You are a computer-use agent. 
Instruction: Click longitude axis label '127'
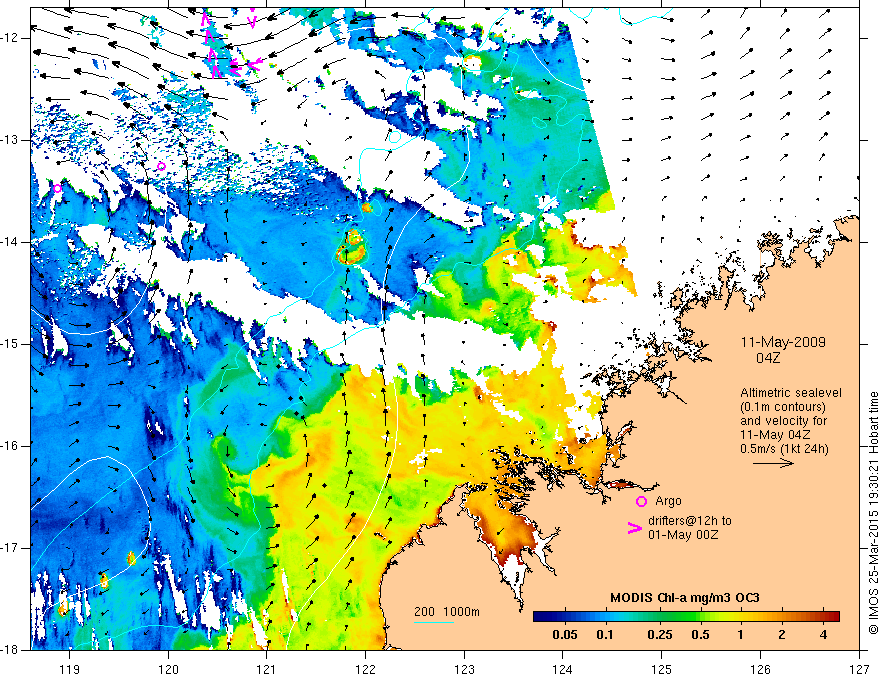(x=859, y=669)
